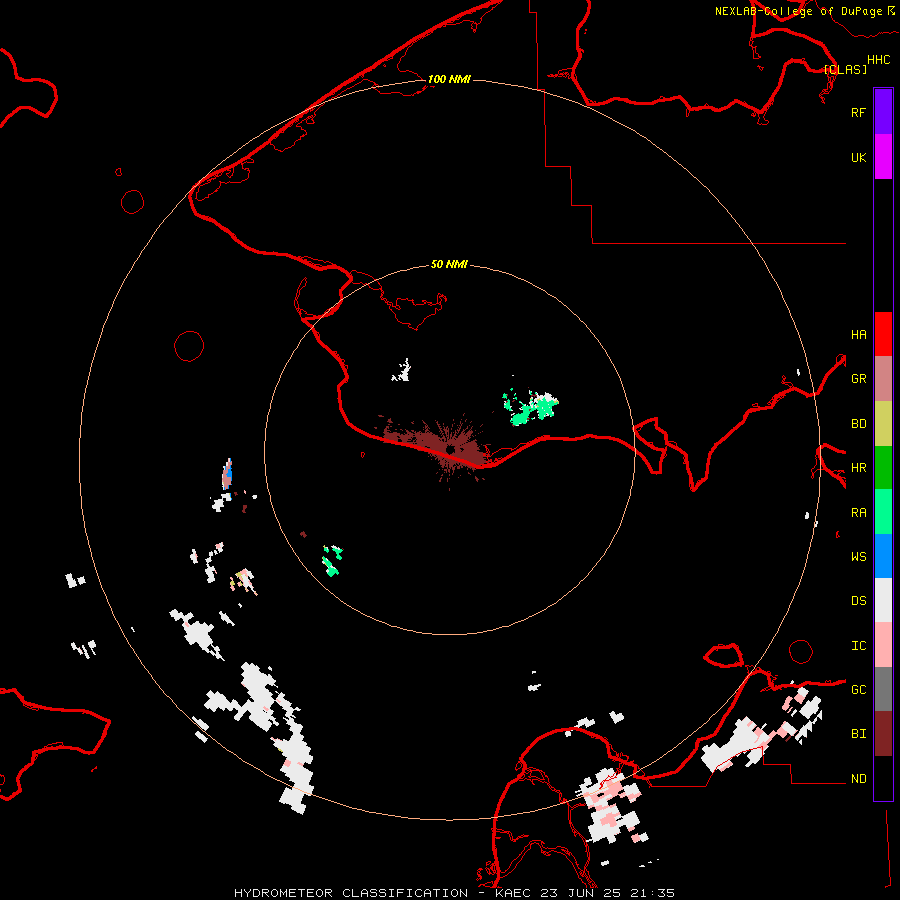900x900 pixels.
Task: Click the 50 NMI range ring label
Action: tap(449, 264)
